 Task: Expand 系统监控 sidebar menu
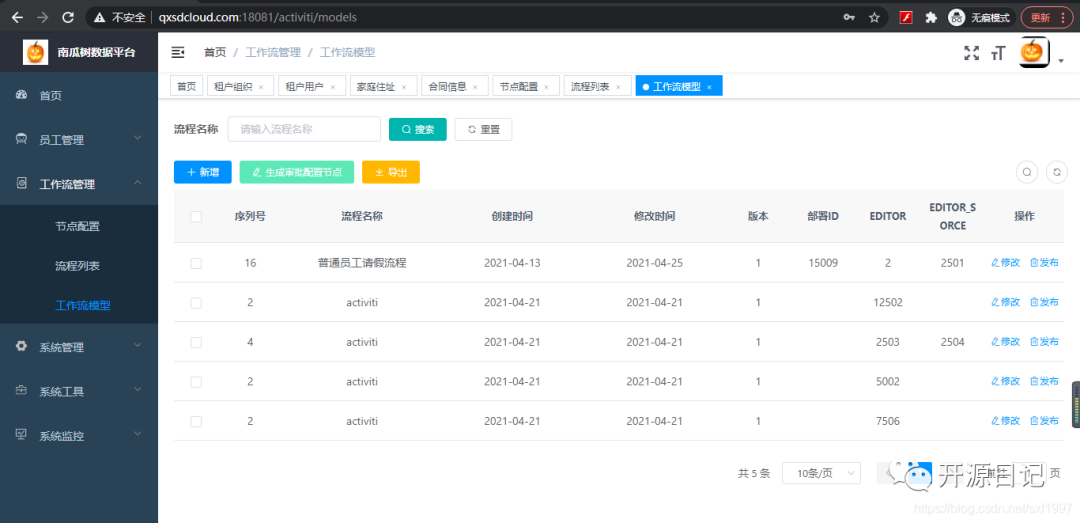click(79, 435)
